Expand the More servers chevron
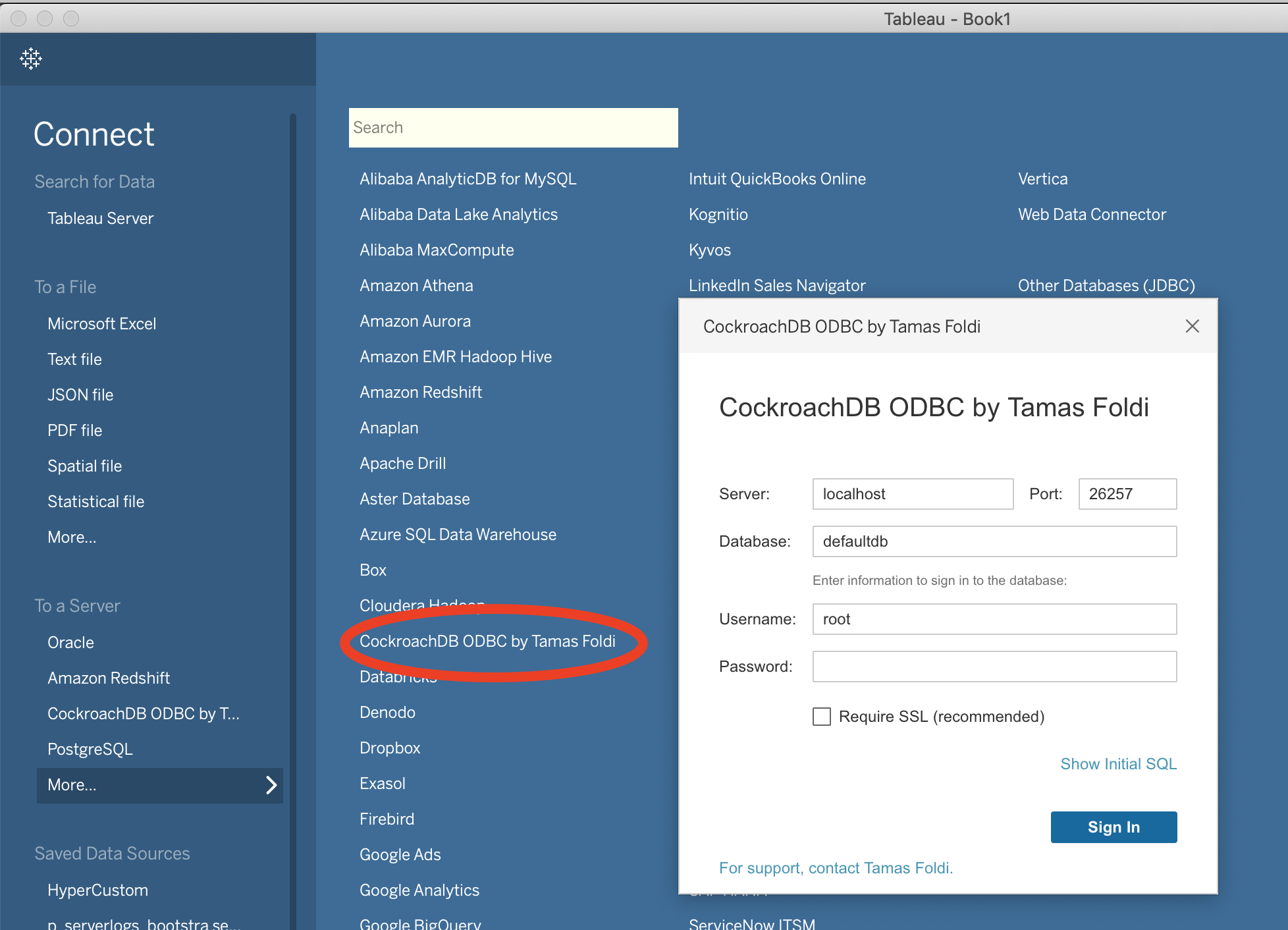 [x=271, y=785]
